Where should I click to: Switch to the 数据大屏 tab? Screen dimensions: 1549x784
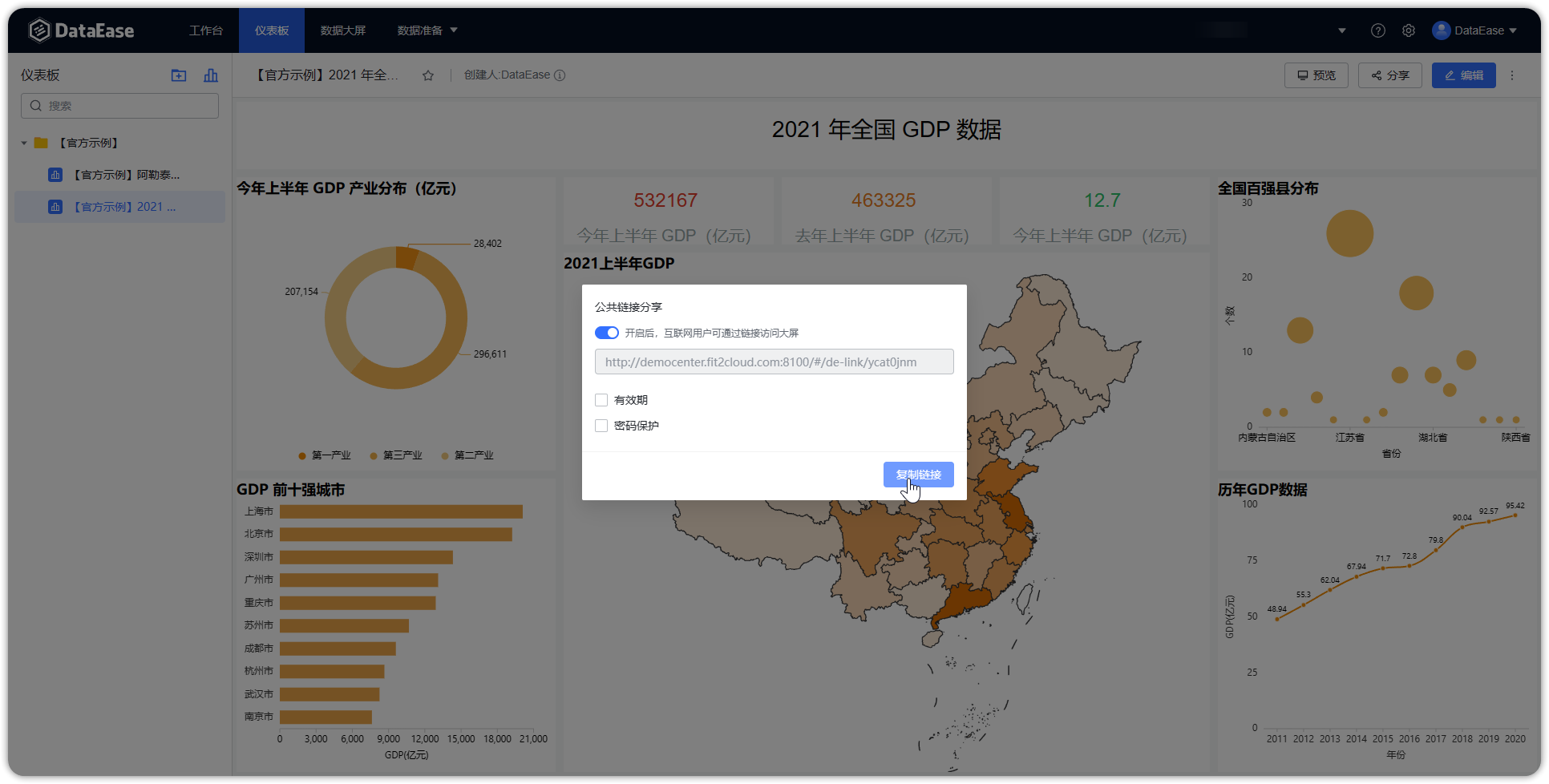click(342, 30)
